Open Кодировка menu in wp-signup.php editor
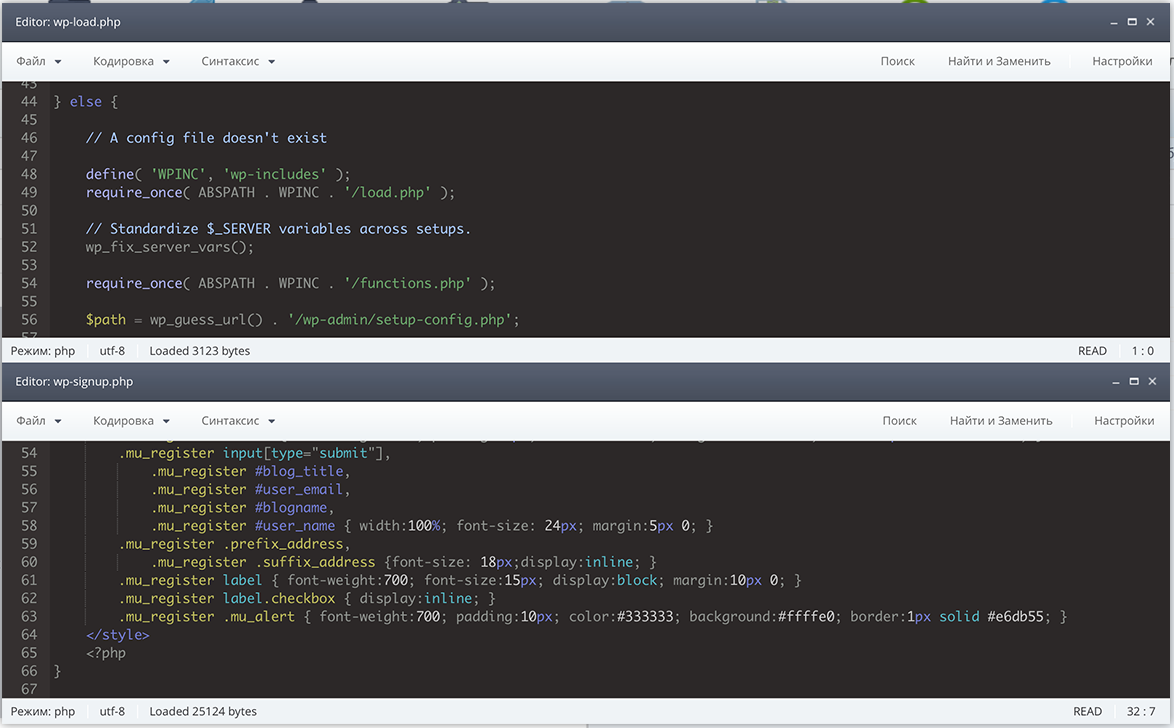This screenshot has width=1174, height=728. [x=131, y=421]
